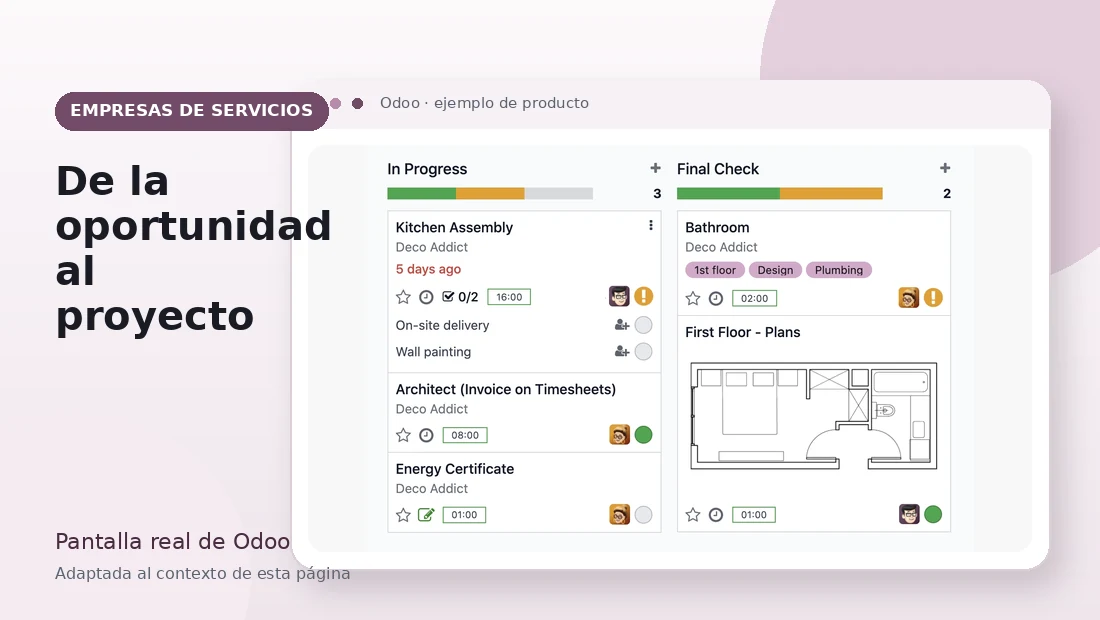Screen dimensions: 1100x620
Task: Open activity clock on Architect task
Action: point(427,436)
